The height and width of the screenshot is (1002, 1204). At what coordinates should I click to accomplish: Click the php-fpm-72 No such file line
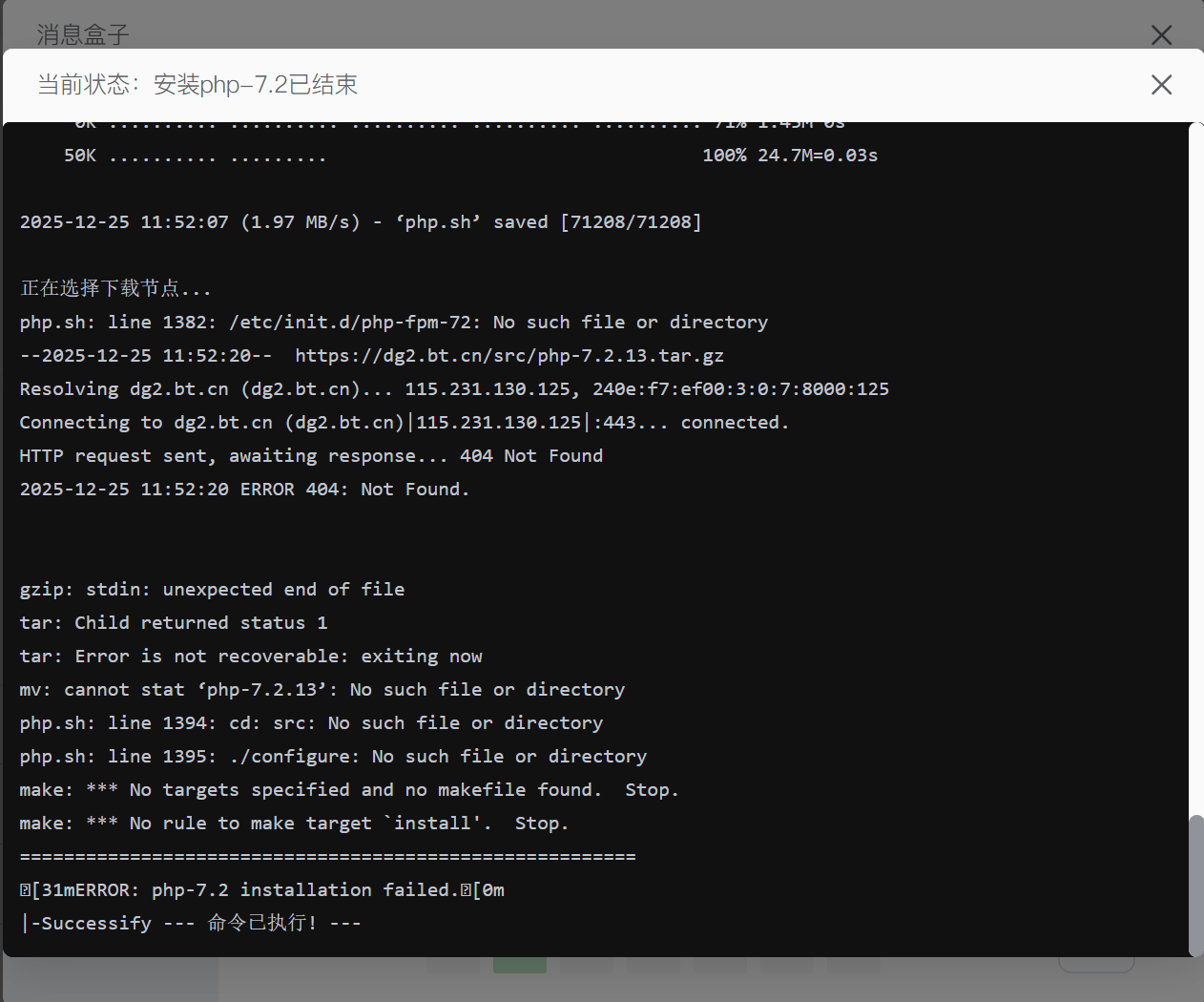[x=393, y=323]
